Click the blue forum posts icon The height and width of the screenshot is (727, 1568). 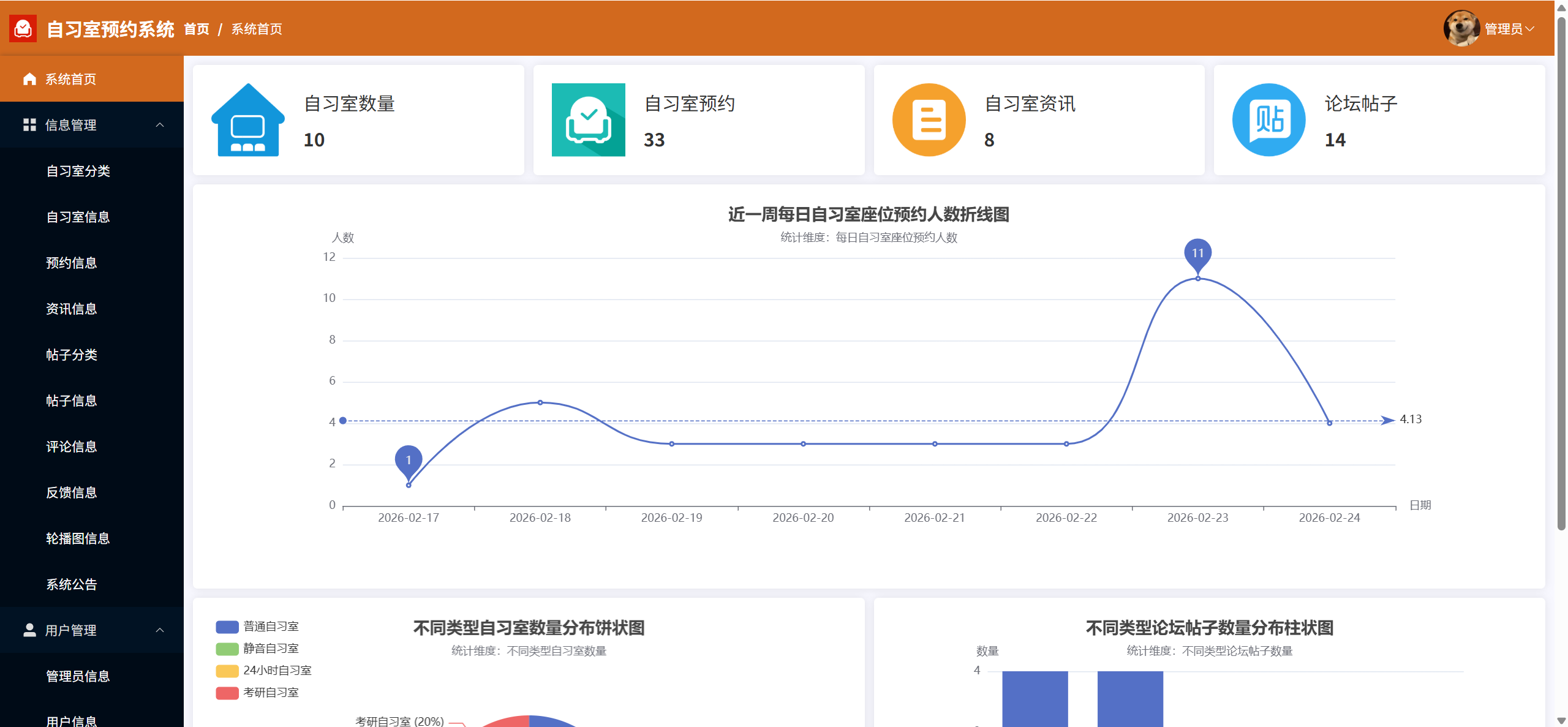1268,120
